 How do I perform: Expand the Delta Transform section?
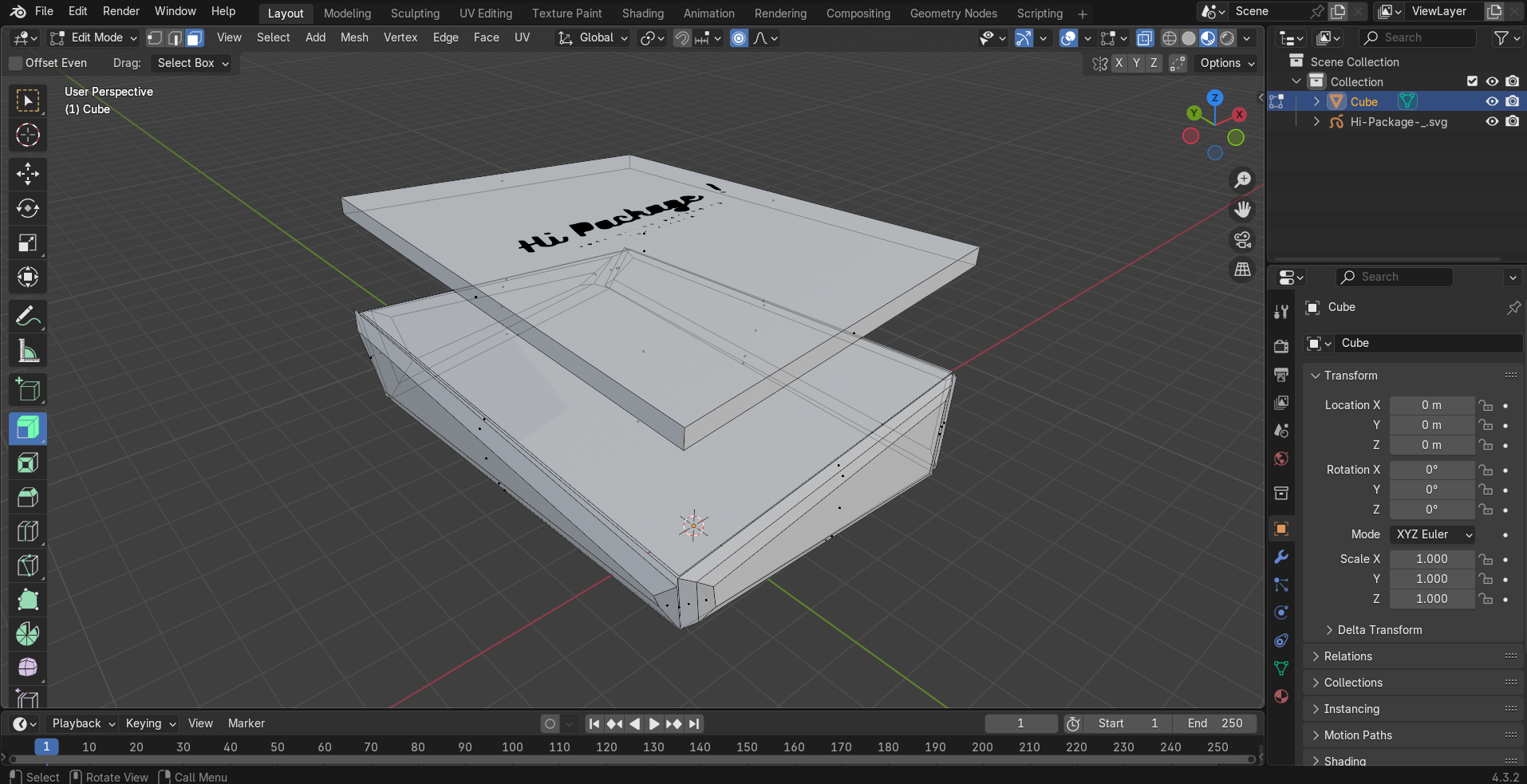click(1379, 630)
